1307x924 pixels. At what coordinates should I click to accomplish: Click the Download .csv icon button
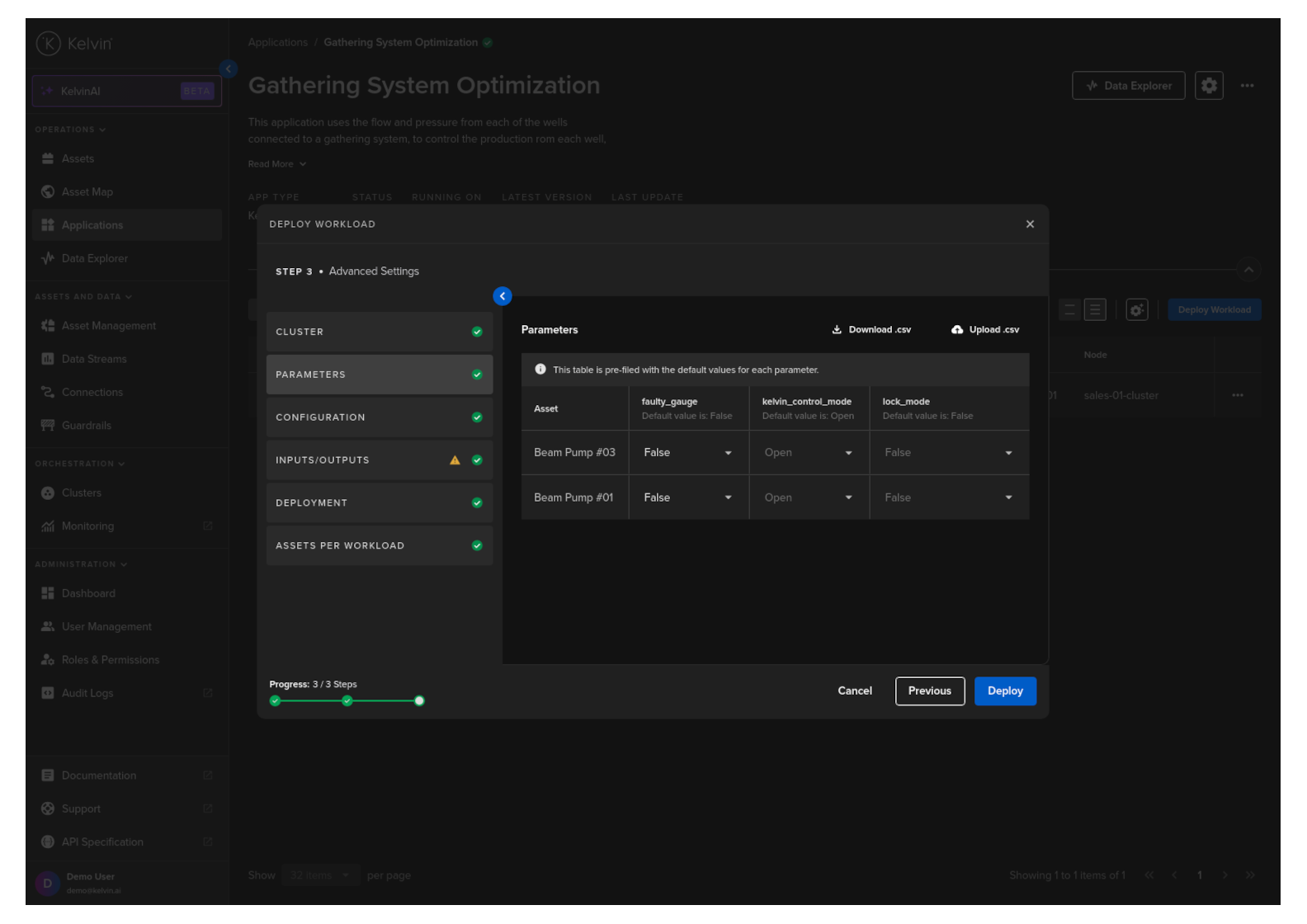[837, 330]
